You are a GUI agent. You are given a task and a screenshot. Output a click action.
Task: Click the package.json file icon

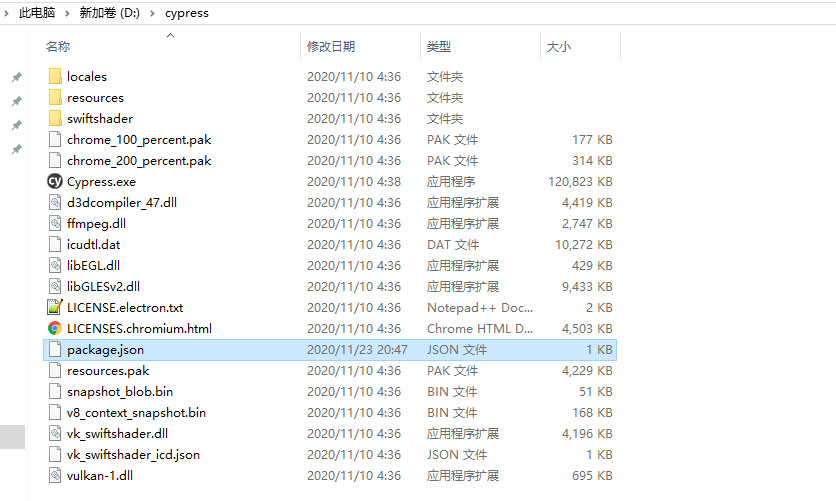(55, 350)
